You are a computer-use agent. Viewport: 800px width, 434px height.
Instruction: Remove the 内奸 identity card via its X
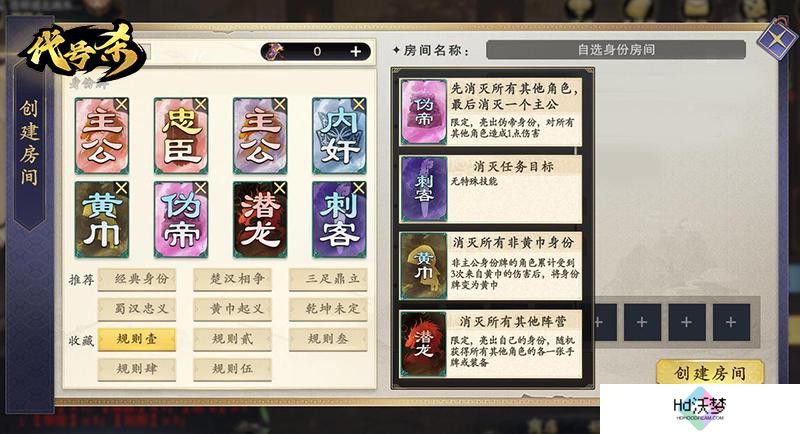359,105
